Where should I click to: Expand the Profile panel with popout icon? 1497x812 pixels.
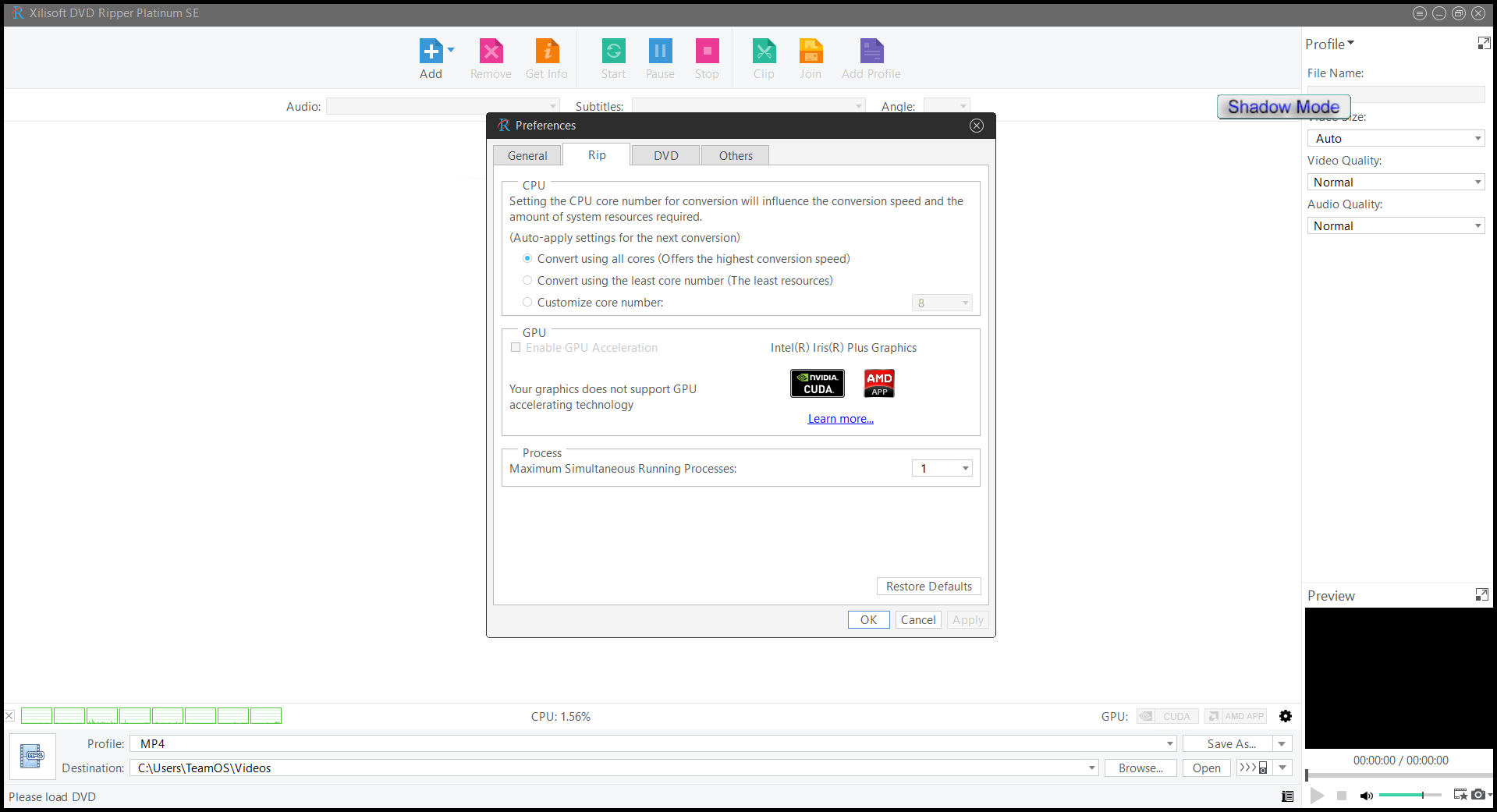click(1484, 44)
